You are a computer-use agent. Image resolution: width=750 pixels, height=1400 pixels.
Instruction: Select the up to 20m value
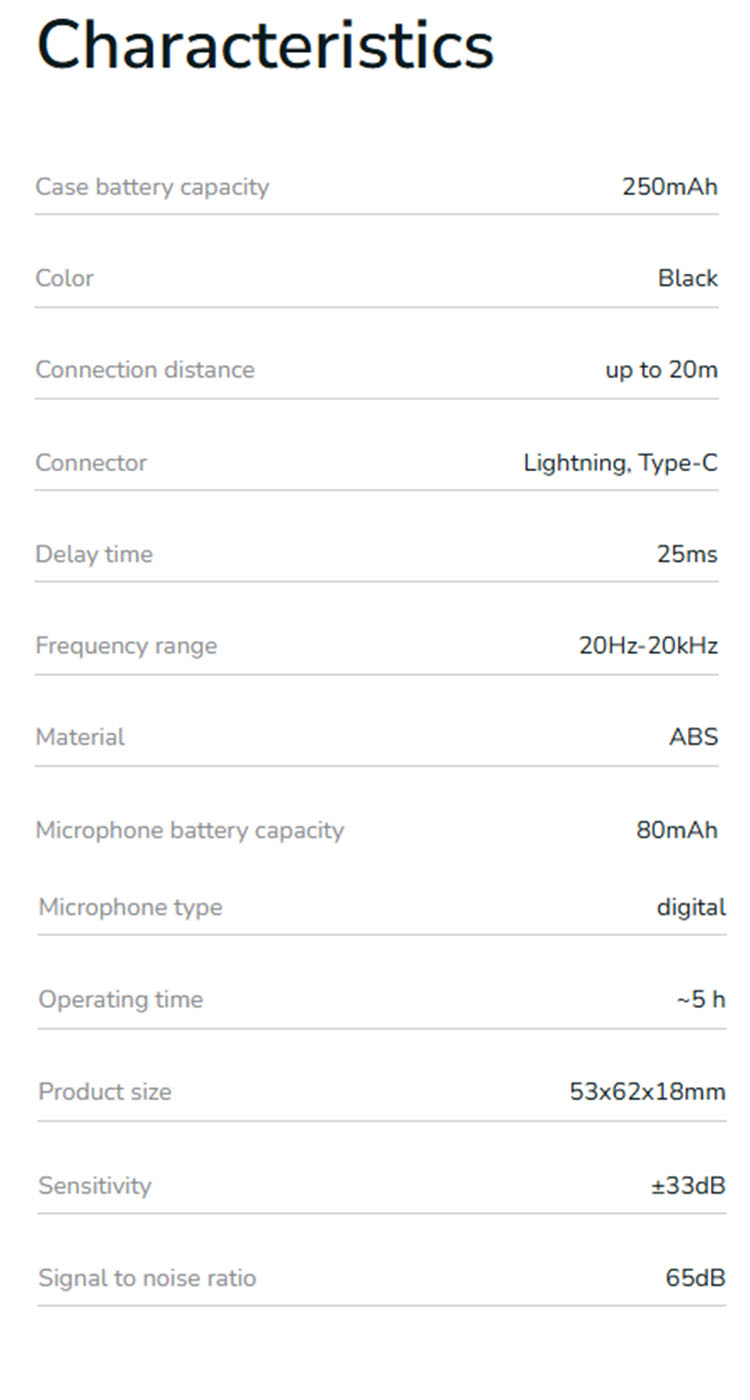click(x=661, y=370)
